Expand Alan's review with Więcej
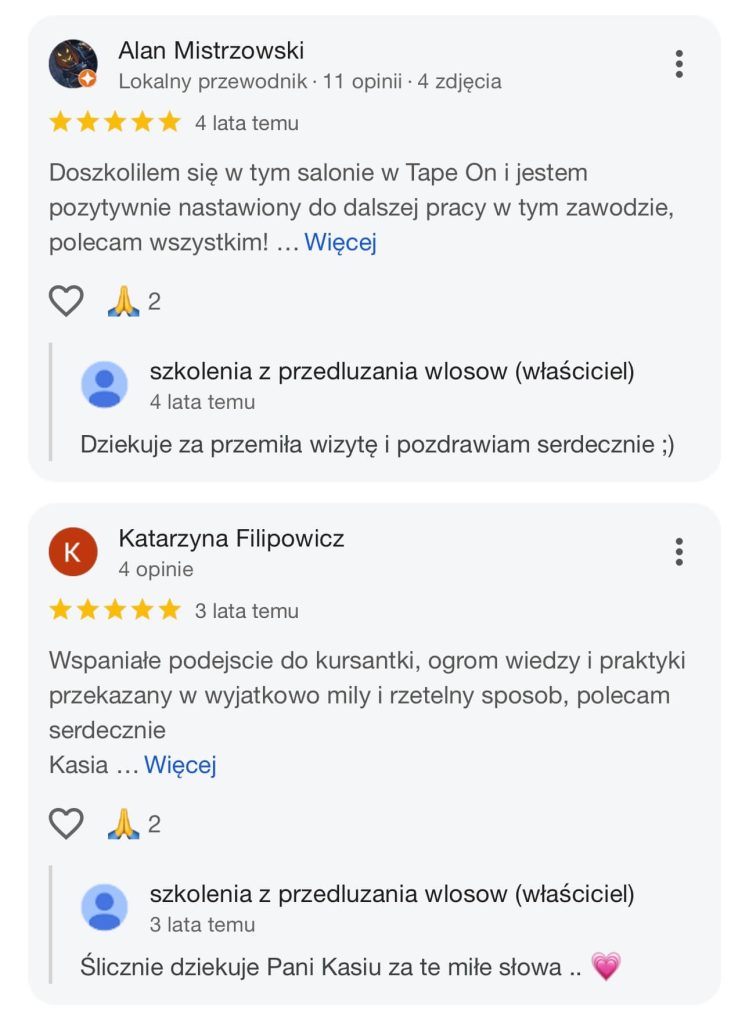The width and height of the screenshot is (749, 1024). 340,242
